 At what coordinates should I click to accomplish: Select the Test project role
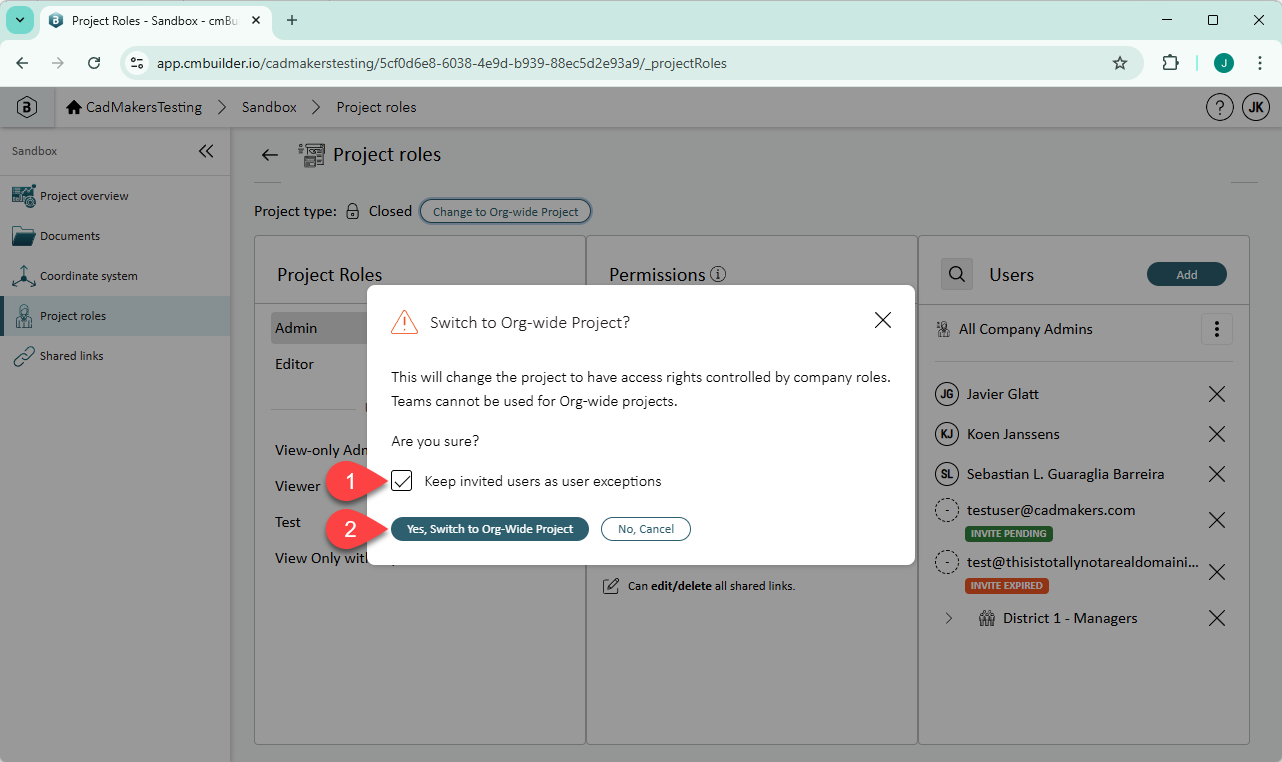[x=288, y=522]
